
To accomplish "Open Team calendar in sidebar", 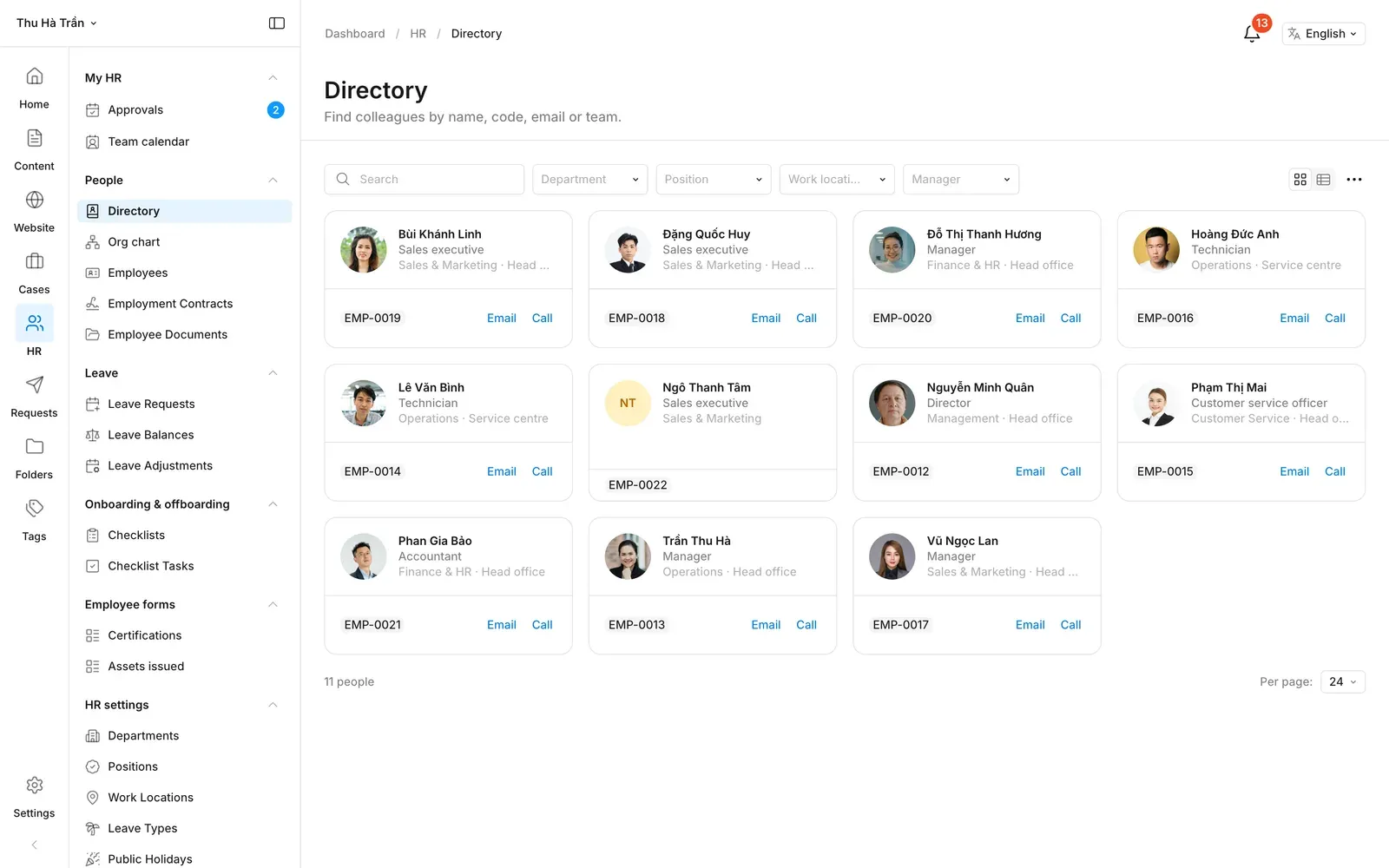I will point(184,141).
